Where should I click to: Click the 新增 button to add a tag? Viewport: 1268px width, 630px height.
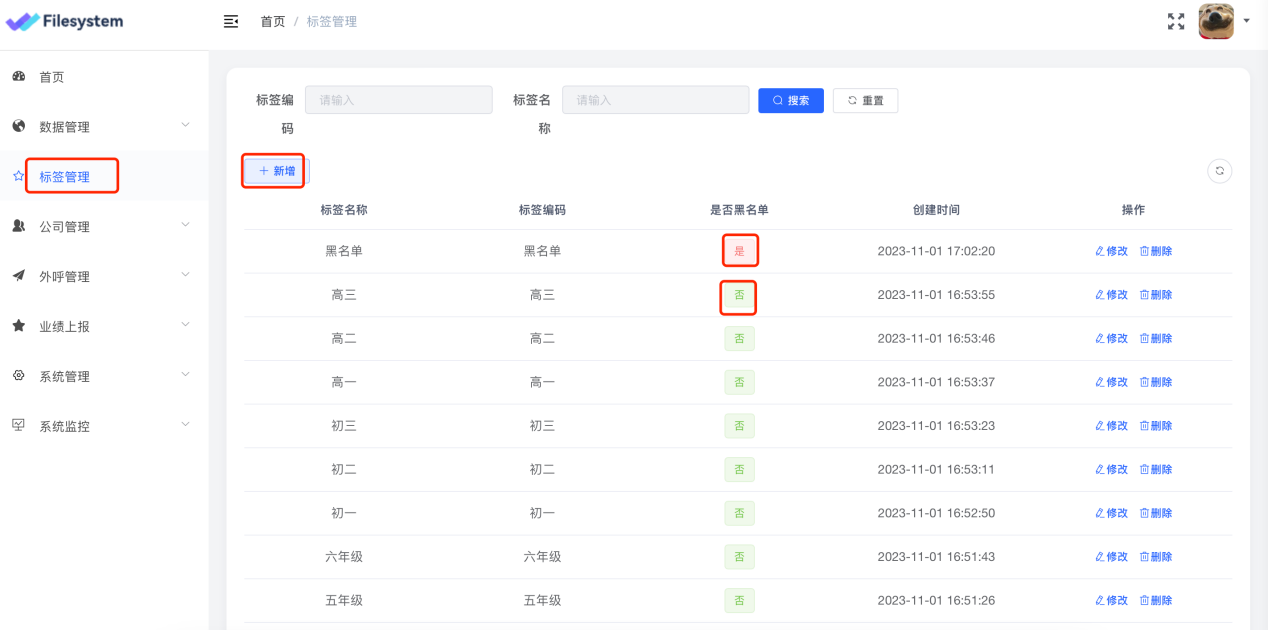point(276,171)
